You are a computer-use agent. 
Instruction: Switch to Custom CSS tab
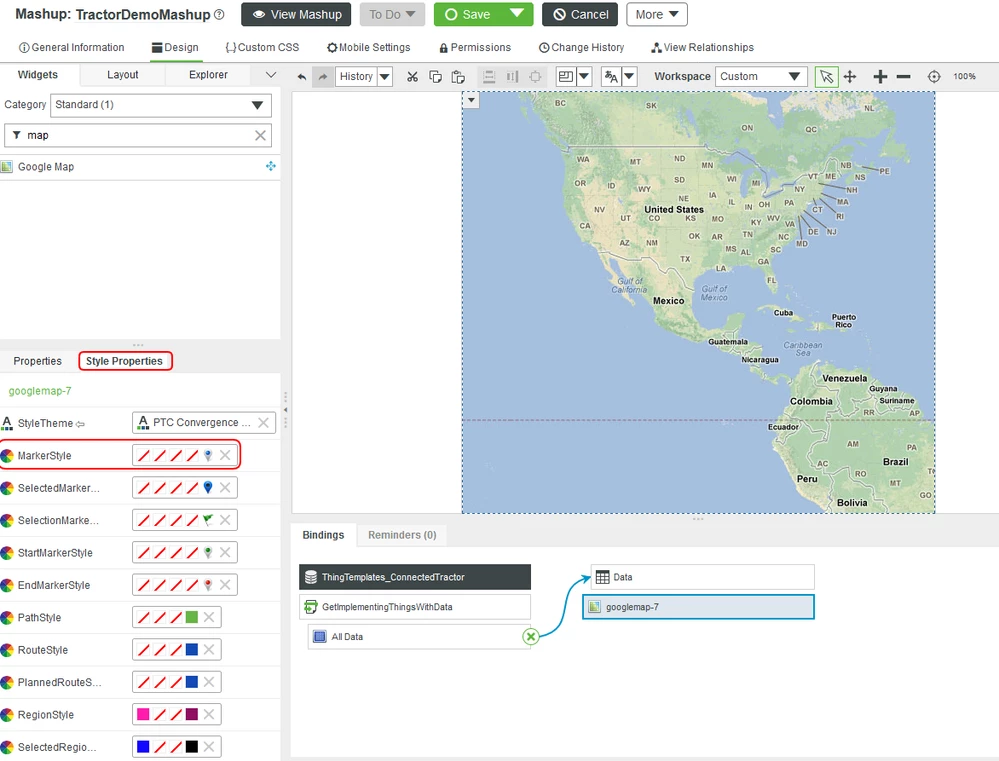(262, 48)
